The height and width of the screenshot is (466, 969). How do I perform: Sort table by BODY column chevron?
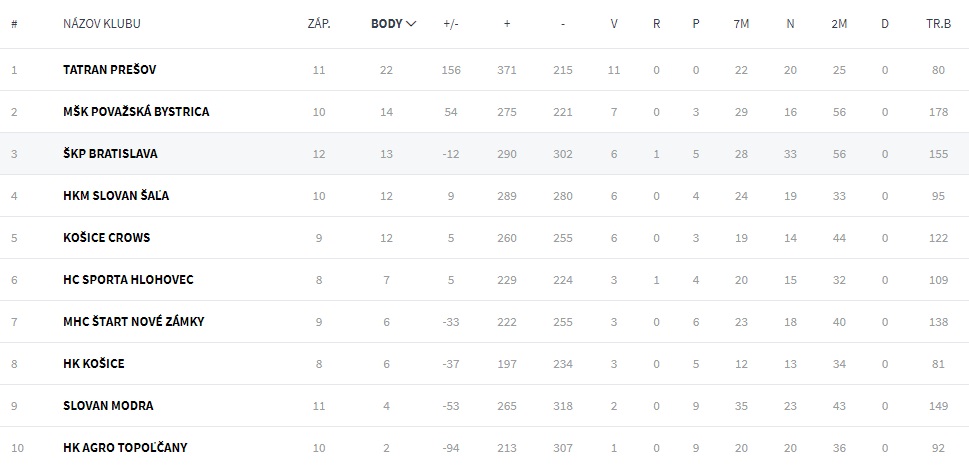pyautogui.click(x=410, y=24)
